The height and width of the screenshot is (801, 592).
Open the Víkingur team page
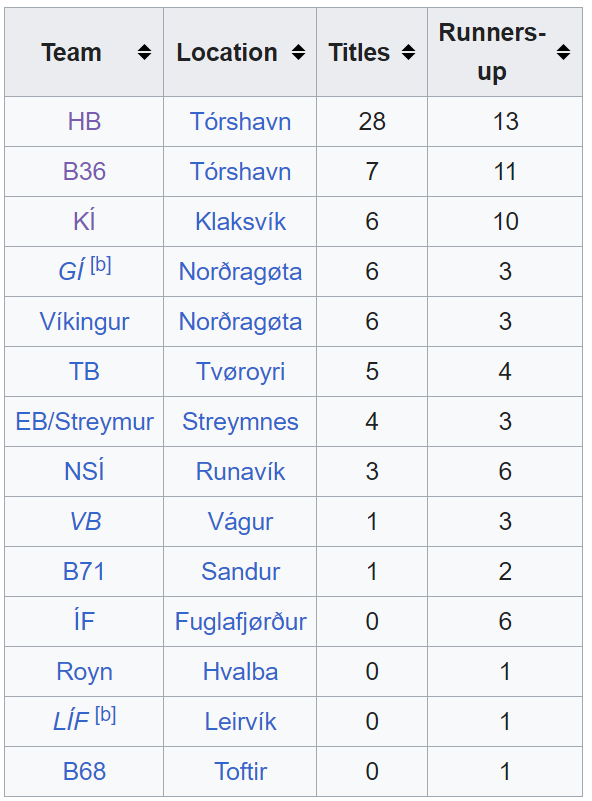point(84,322)
